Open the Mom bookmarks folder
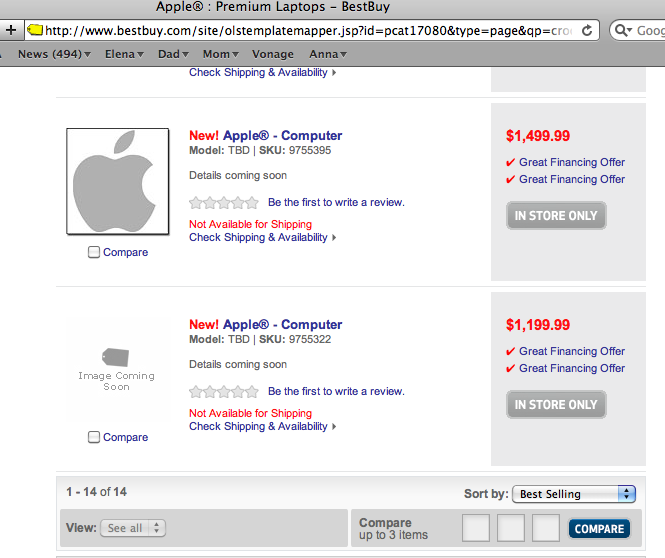Image resolution: width=665 pixels, height=558 pixels. [221, 54]
